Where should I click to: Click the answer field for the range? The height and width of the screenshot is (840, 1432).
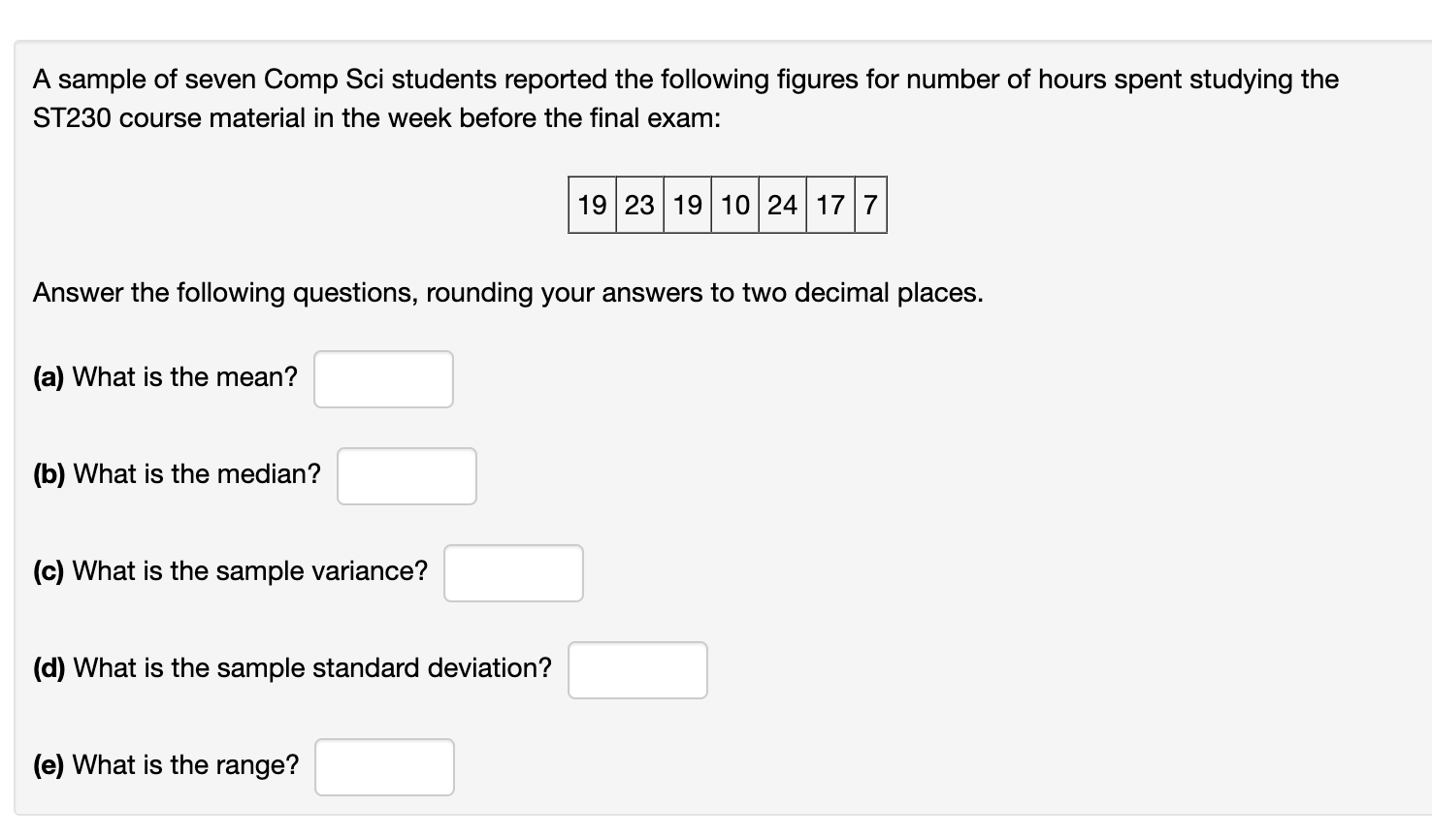(384, 766)
